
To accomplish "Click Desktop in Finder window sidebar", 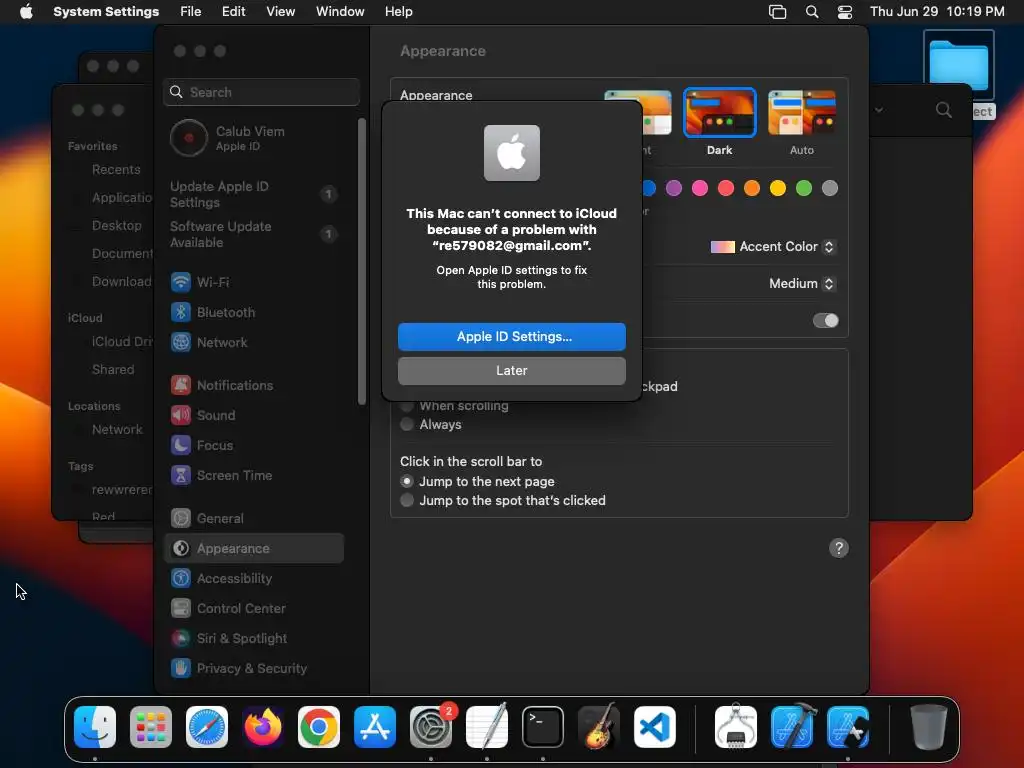I will coord(116,225).
